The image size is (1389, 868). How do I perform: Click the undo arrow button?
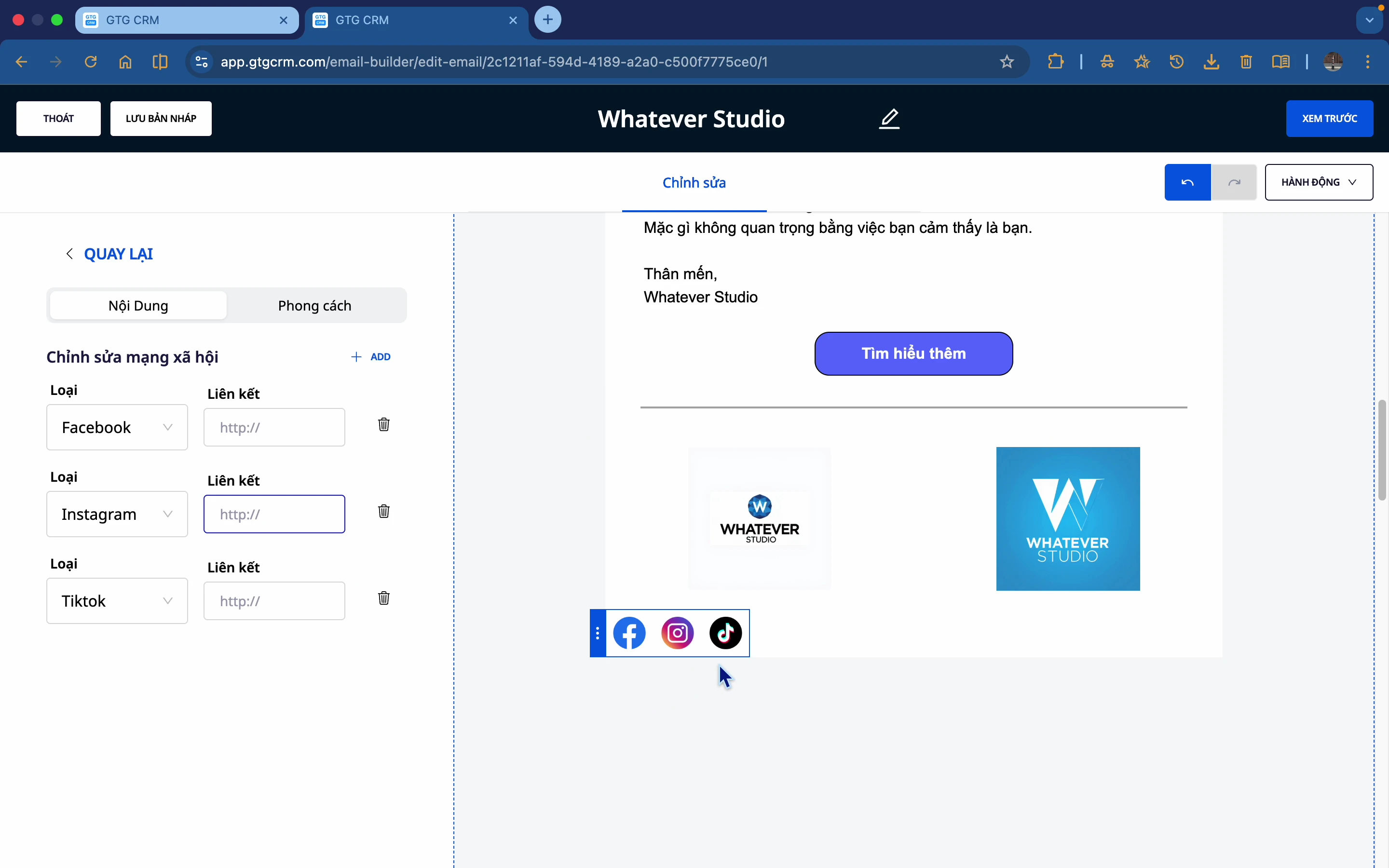1187,183
